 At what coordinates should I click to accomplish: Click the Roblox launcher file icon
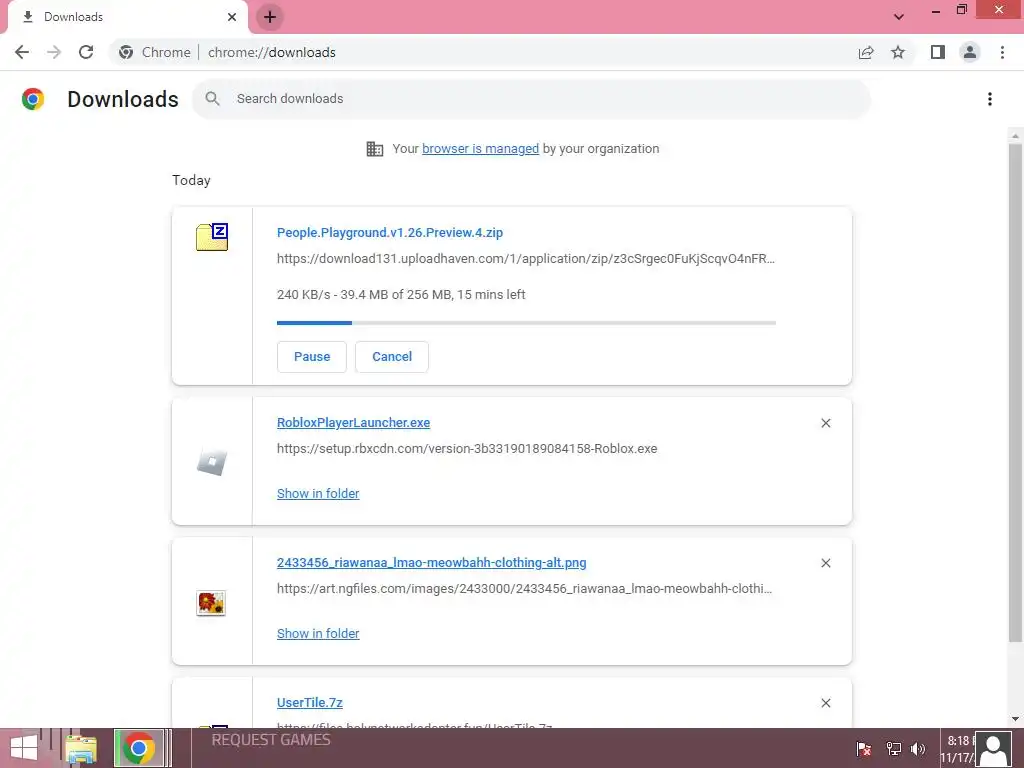(212, 462)
